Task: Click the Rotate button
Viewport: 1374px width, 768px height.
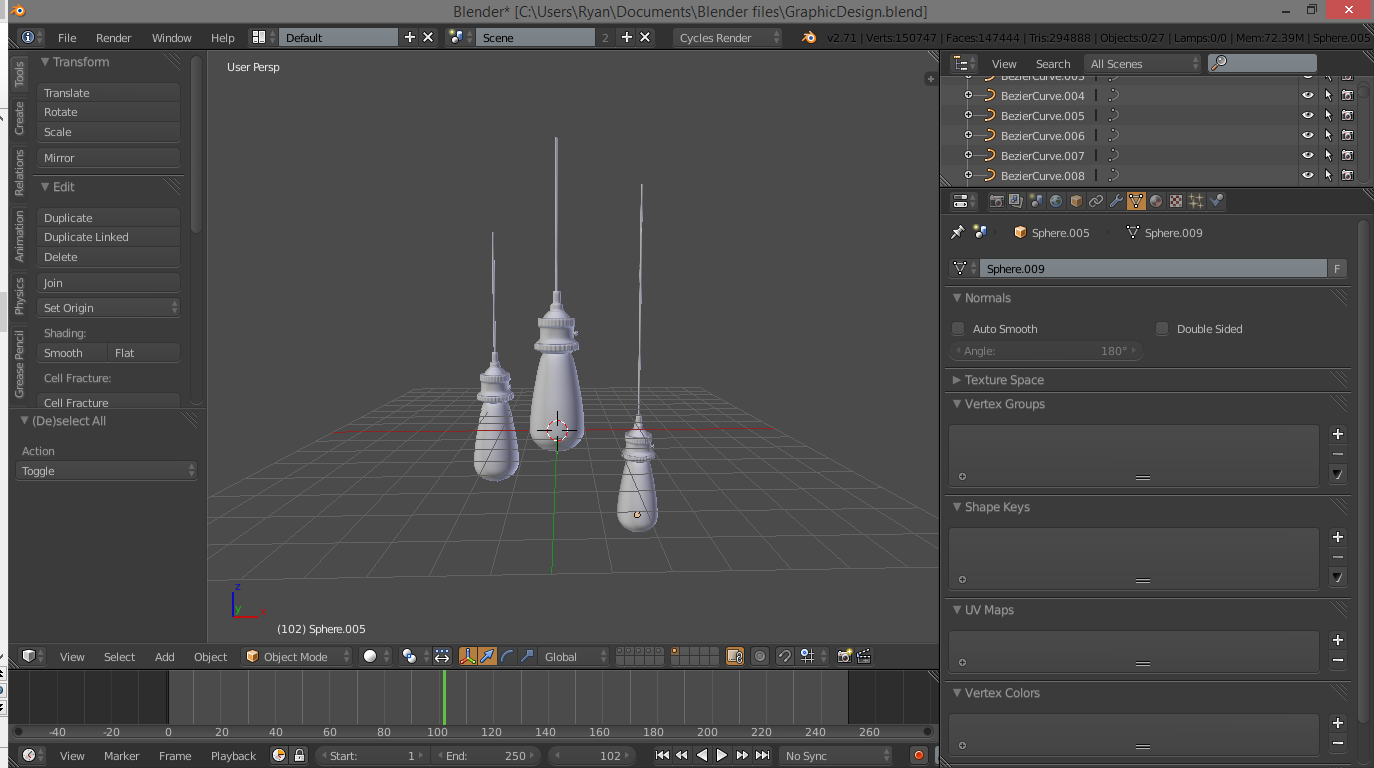Action: point(109,112)
